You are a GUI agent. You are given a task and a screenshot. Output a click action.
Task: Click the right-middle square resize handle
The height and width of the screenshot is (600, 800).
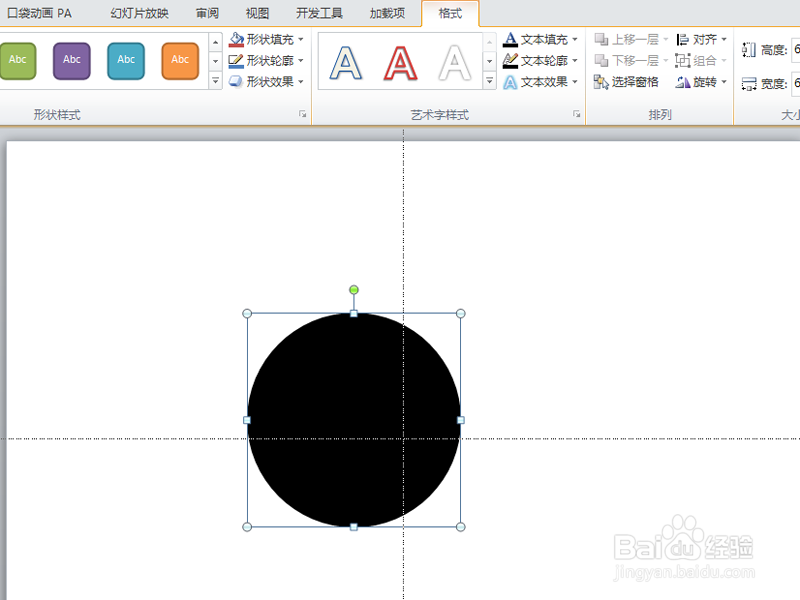click(x=461, y=420)
